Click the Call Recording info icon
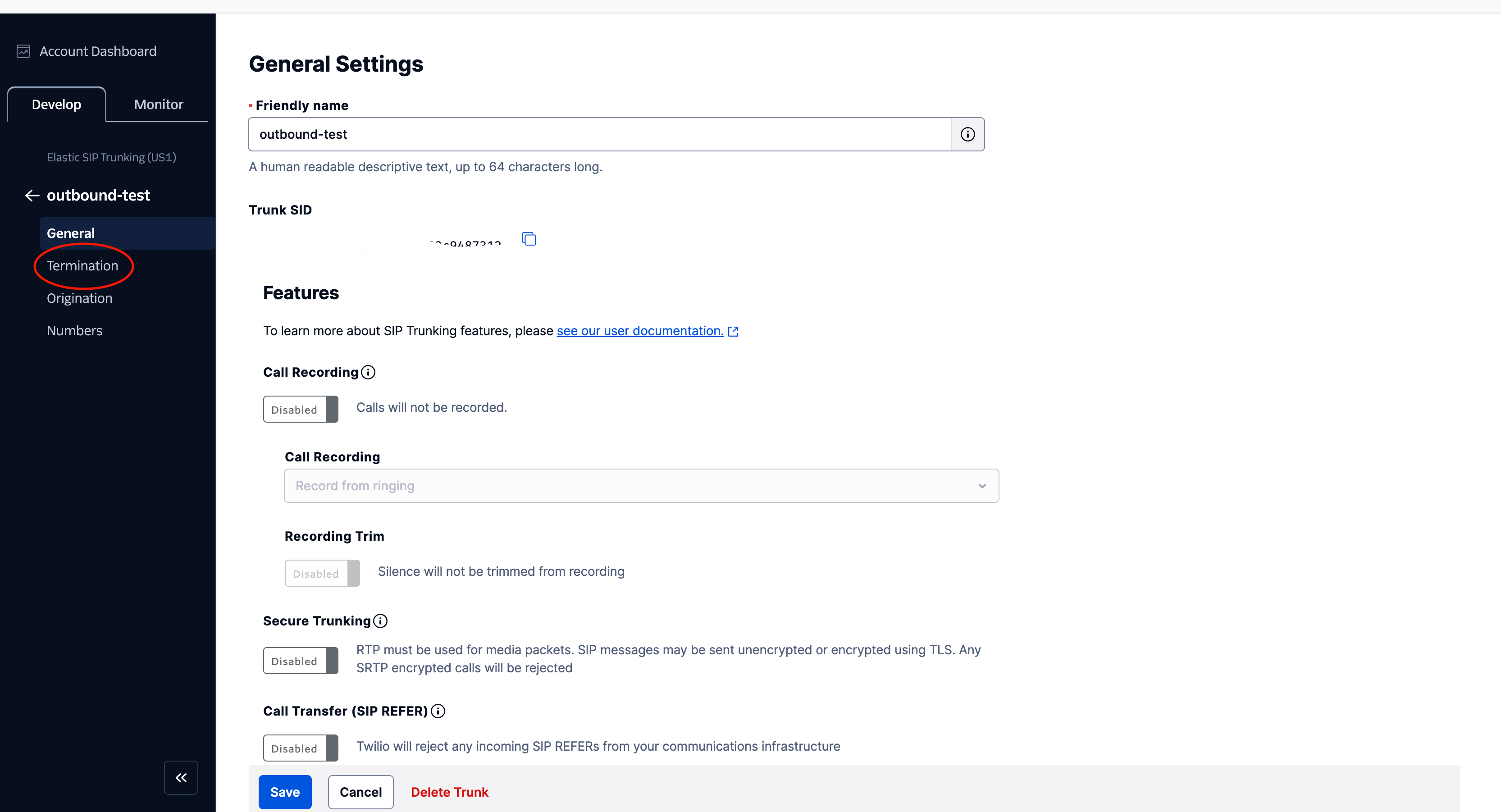This screenshot has height=812, width=1501. pyautogui.click(x=368, y=372)
